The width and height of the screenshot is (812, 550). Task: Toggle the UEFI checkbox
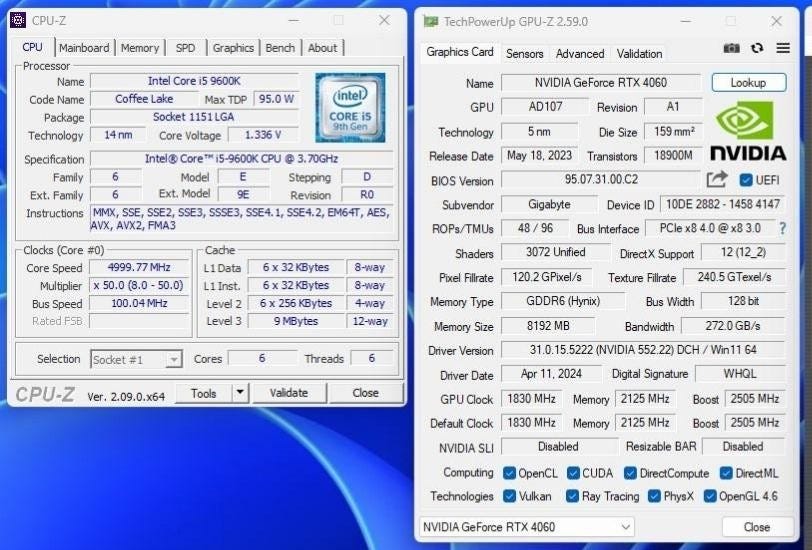pyautogui.click(x=746, y=180)
